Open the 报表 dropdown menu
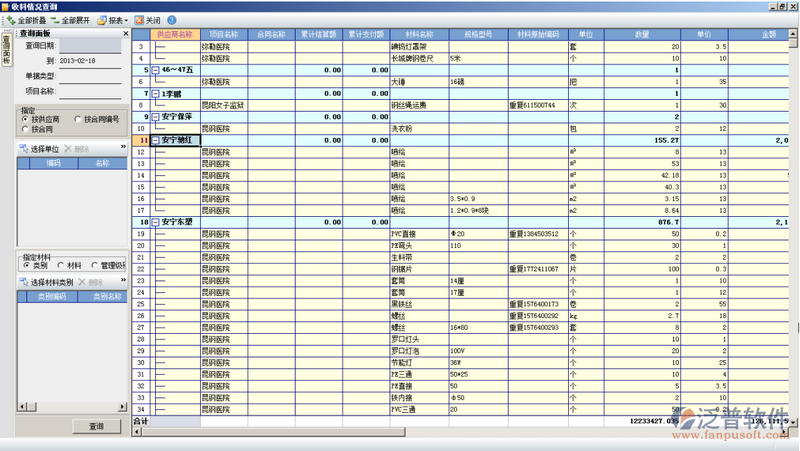This screenshot has width=800, height=451. pos(112,20)
